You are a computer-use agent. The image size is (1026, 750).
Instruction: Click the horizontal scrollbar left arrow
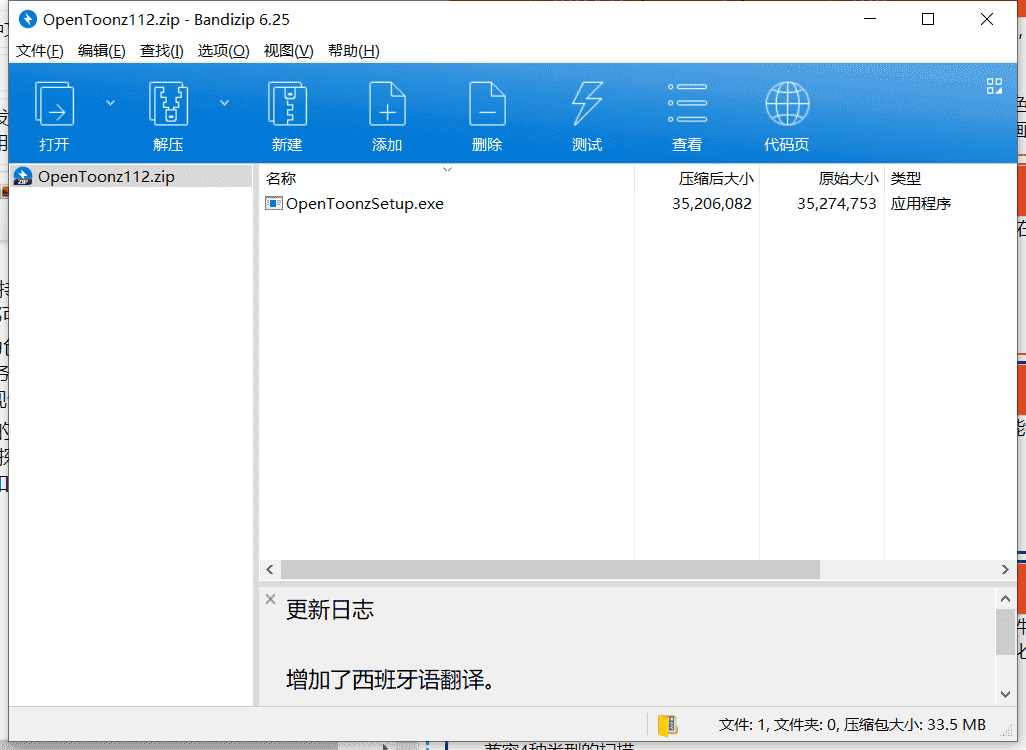[270, 570]
